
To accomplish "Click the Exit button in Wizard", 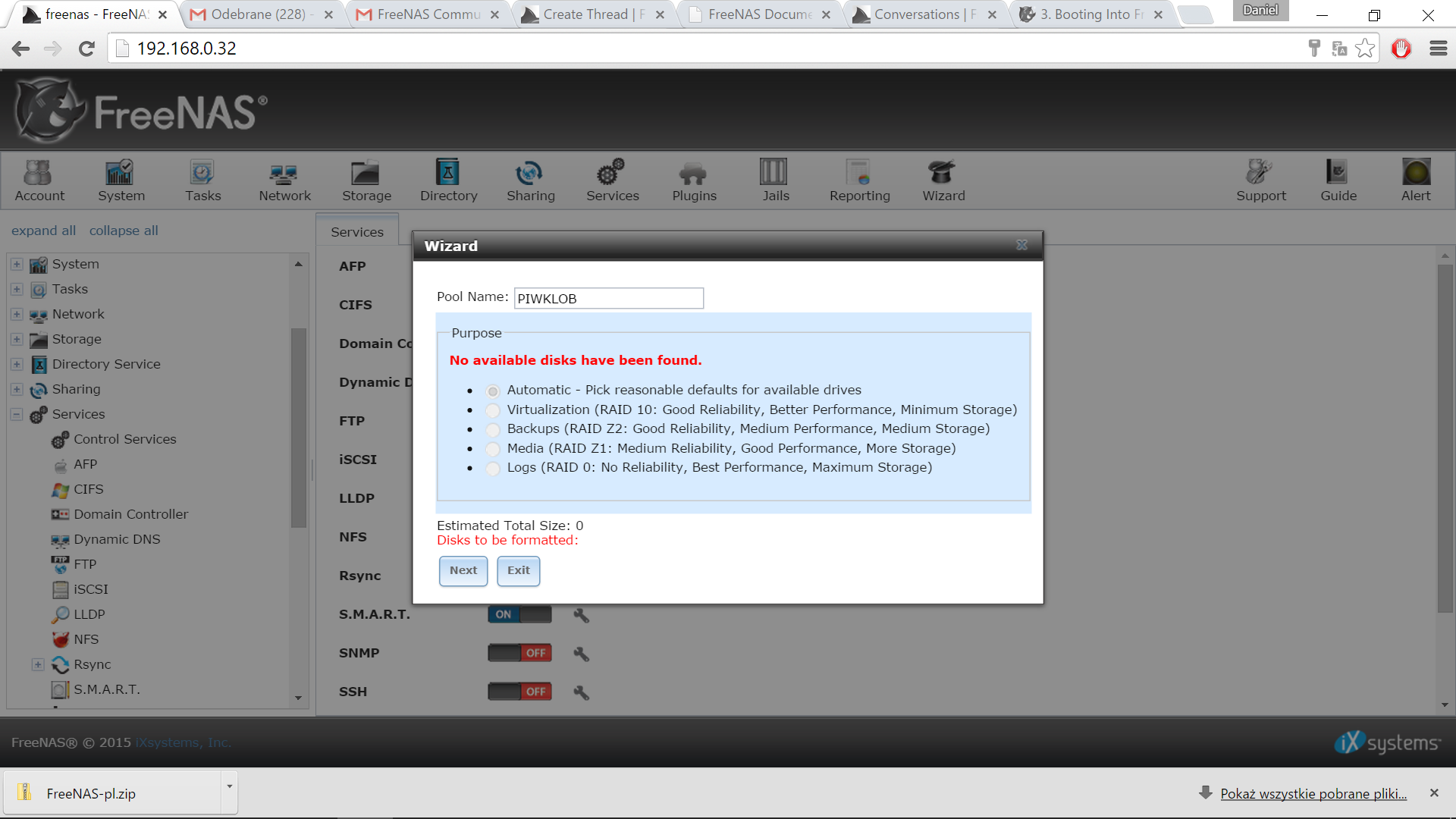I will [x=519, y=571].
